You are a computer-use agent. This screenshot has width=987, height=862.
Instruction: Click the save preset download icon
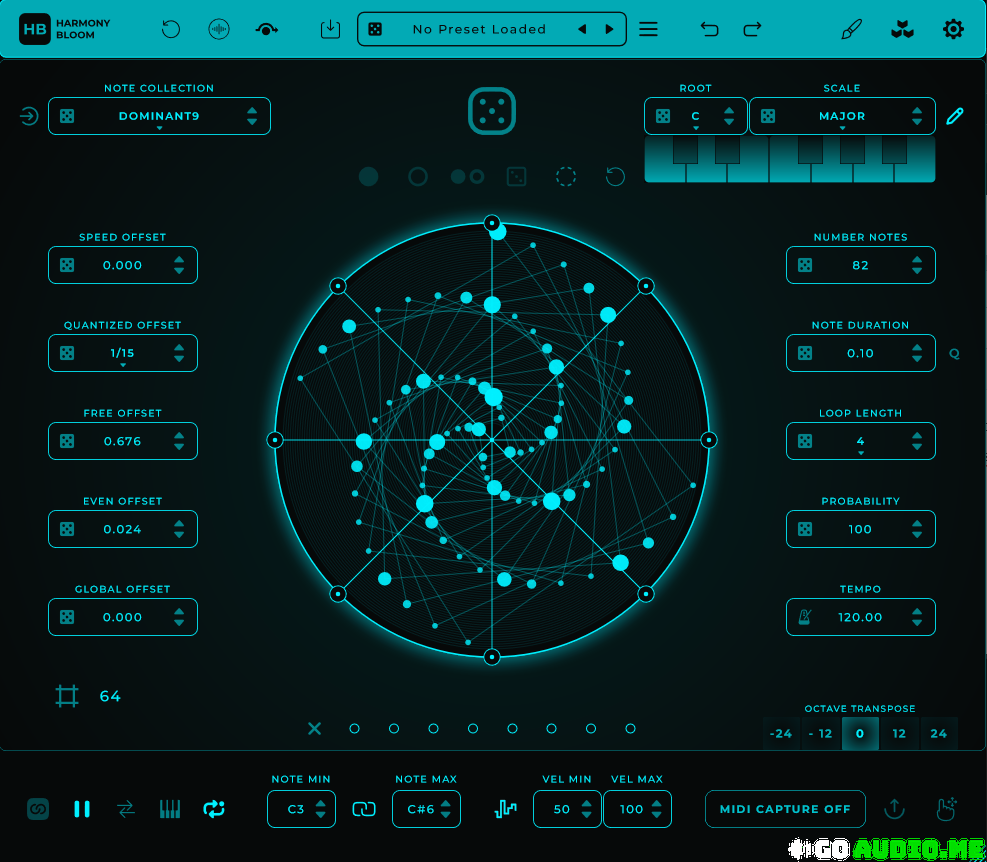point(330,29)
